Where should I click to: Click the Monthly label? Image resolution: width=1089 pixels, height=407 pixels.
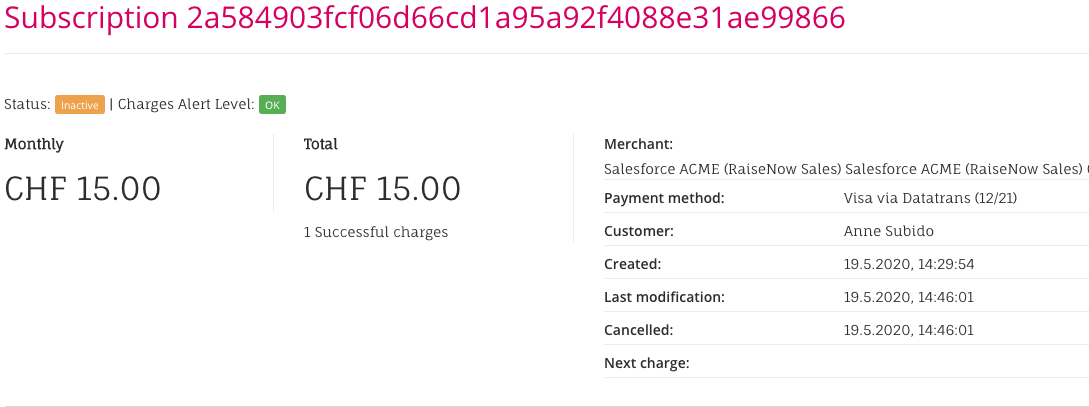pos(34,144)
